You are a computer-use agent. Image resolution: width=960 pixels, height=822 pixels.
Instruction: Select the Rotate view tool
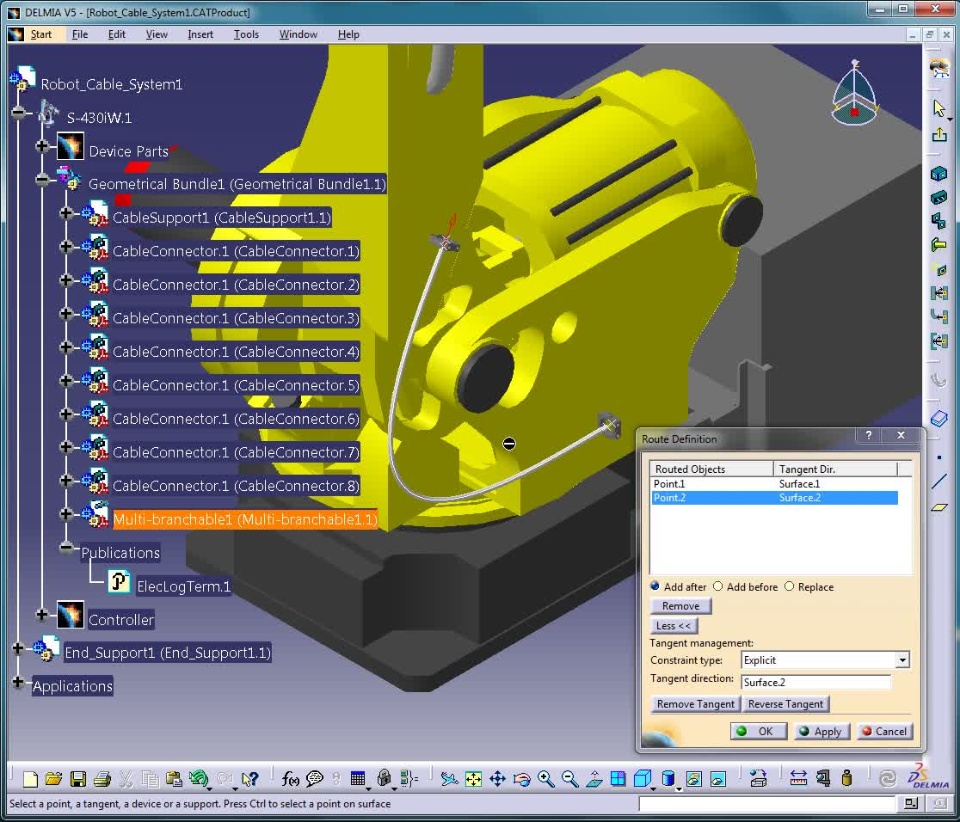[522, 779]
